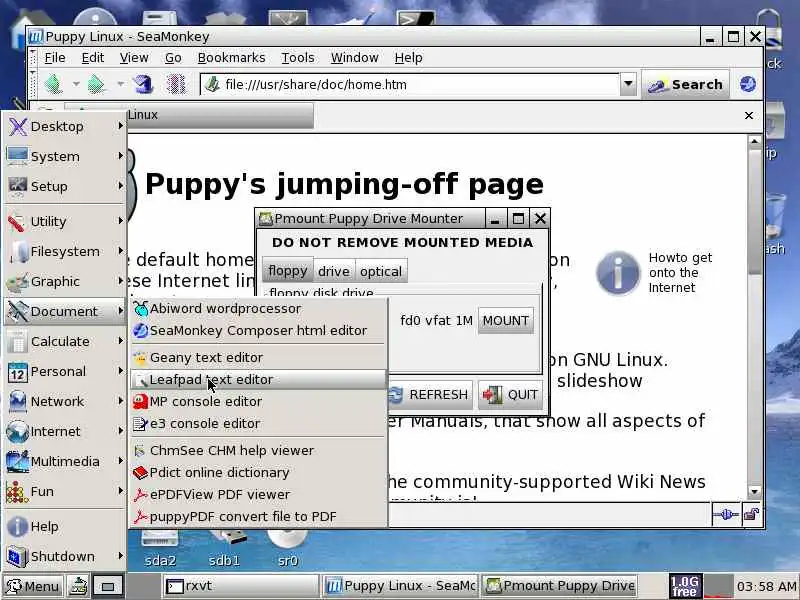This screenshot has height=600, width=800.
Task: Switch to the drive tab in Pmount
Action: pyautogui.click(x=334, y=271)
